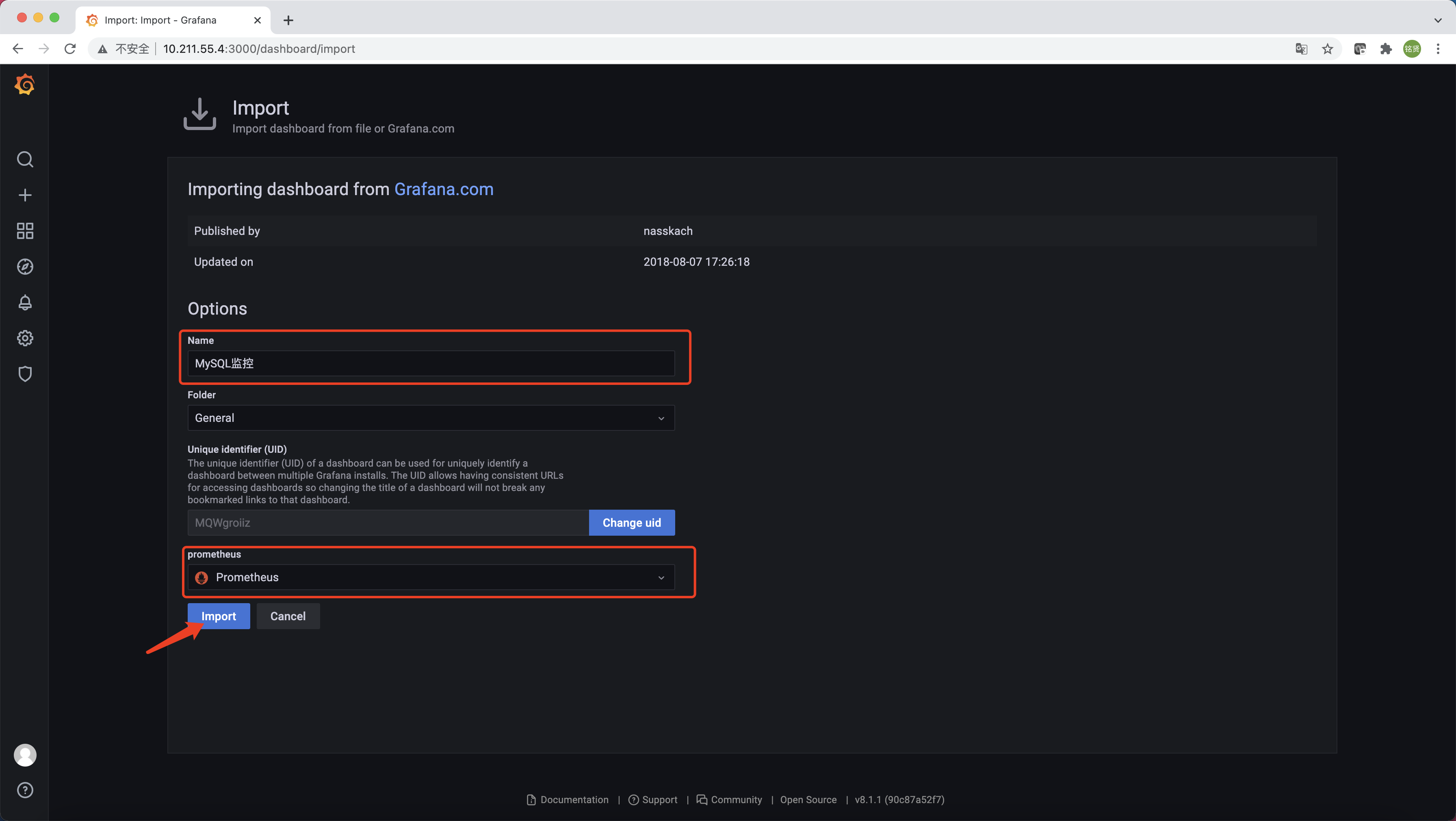Open a new browser tab
This screenshot has width=1456, height=821.
coord(288,20)
